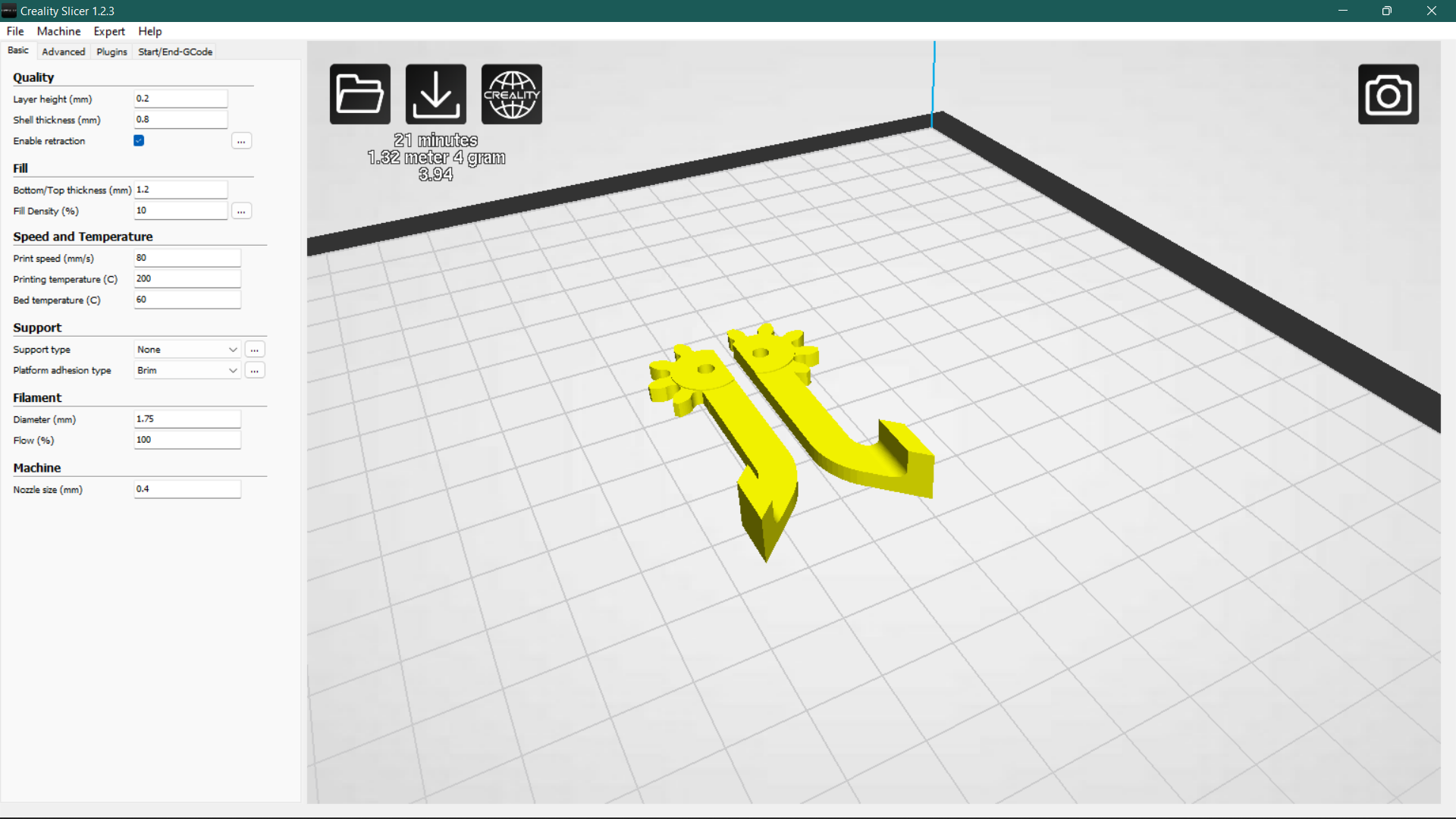This screenshot has height=819, width=1456.
Task: Open a model file with the folder icon
Action: (359, 93)
